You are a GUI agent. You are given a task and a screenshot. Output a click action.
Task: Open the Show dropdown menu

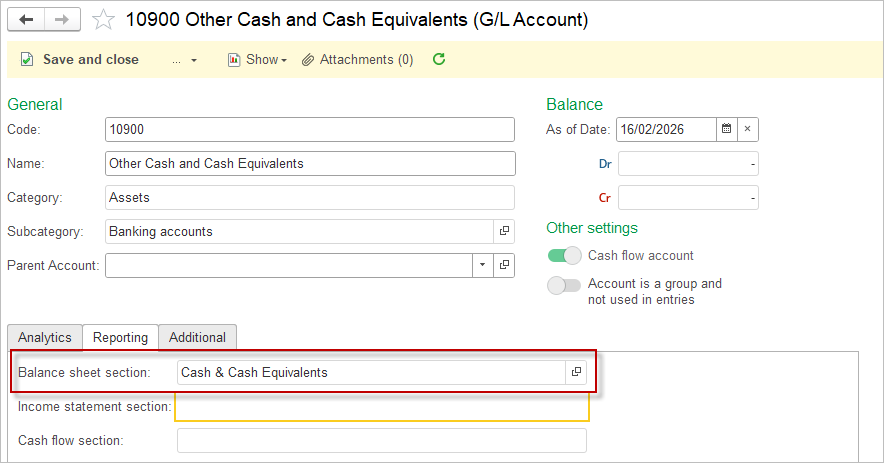click(258, 60)
